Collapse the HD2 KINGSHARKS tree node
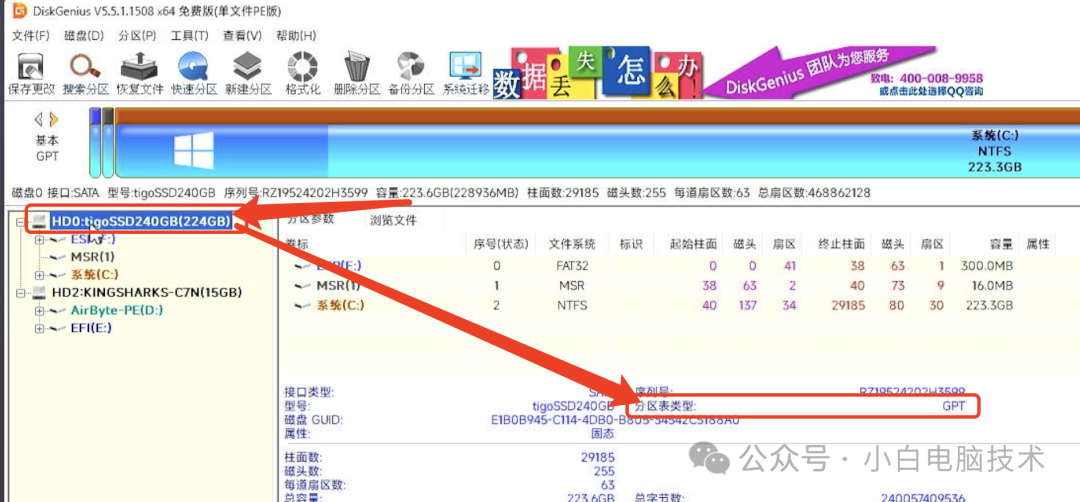 22,293
